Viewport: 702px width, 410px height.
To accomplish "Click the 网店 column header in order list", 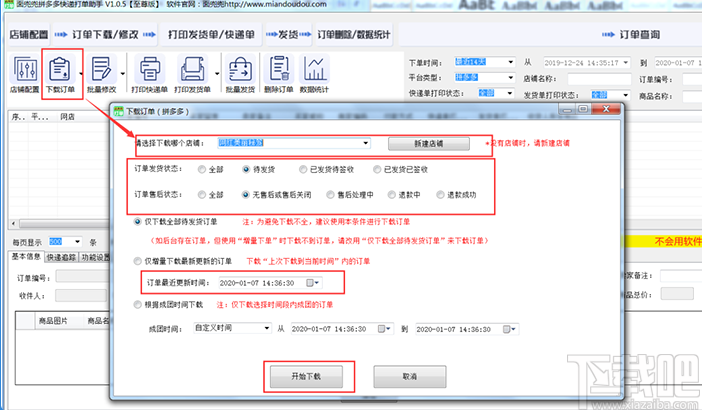I will [x=67, y=117].
